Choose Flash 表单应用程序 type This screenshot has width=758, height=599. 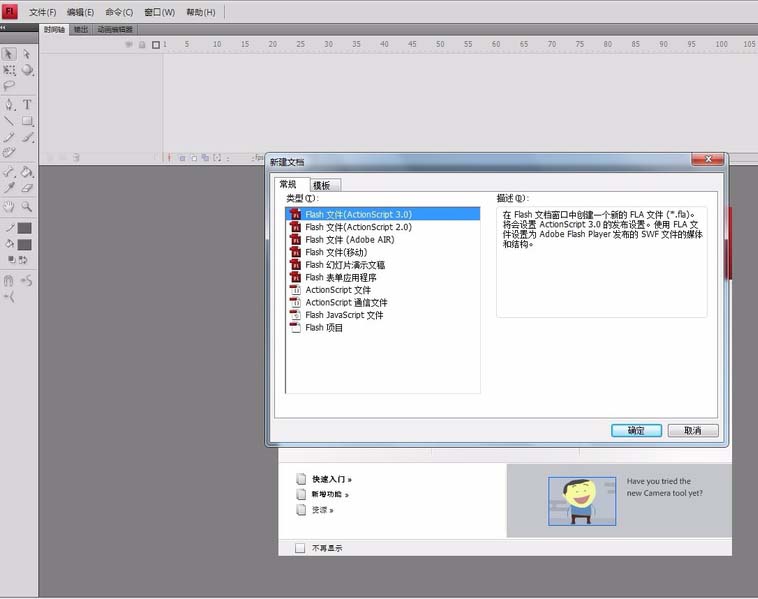pos(383,277)
